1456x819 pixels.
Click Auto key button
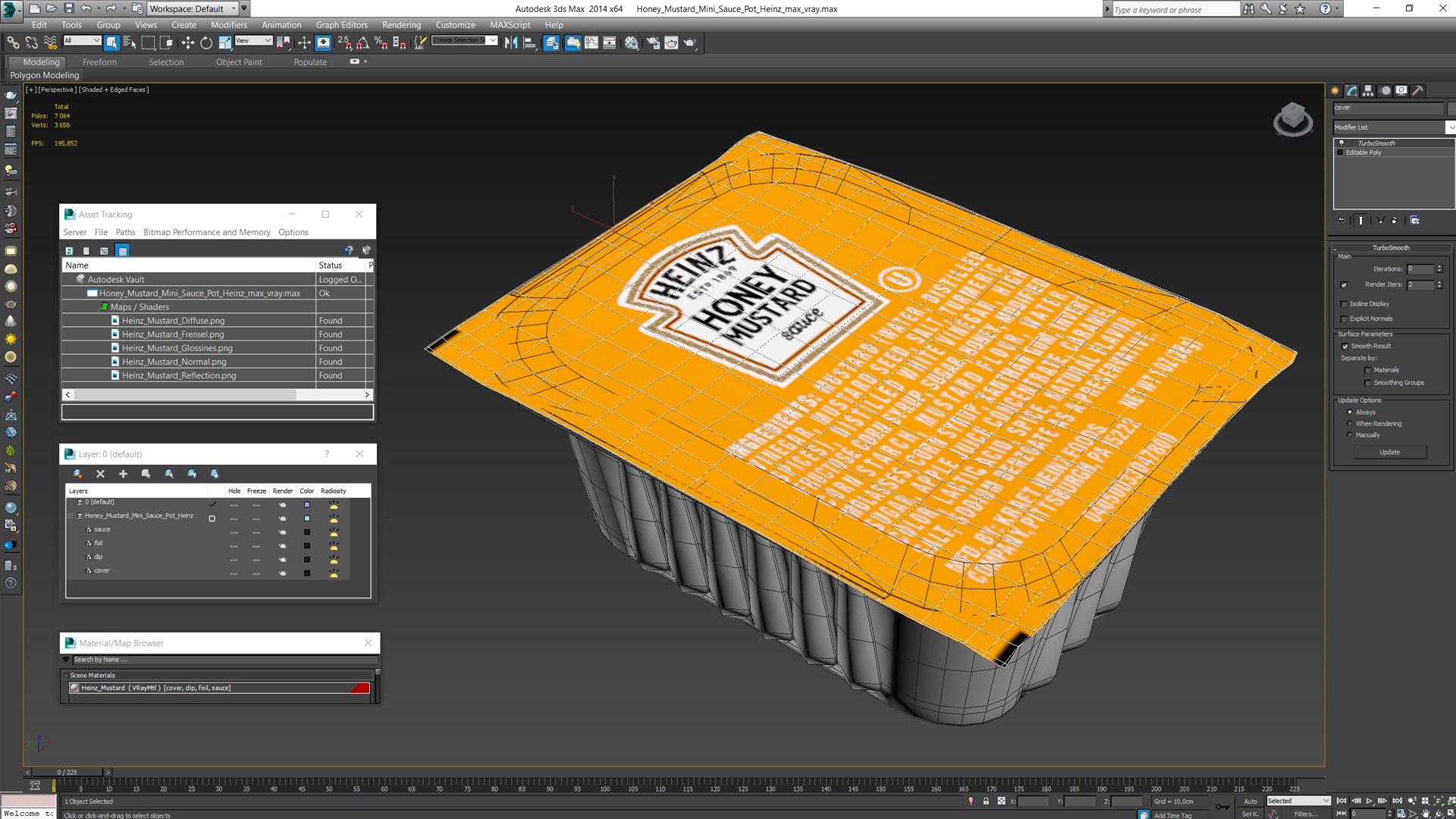[x=1250, y=801]
